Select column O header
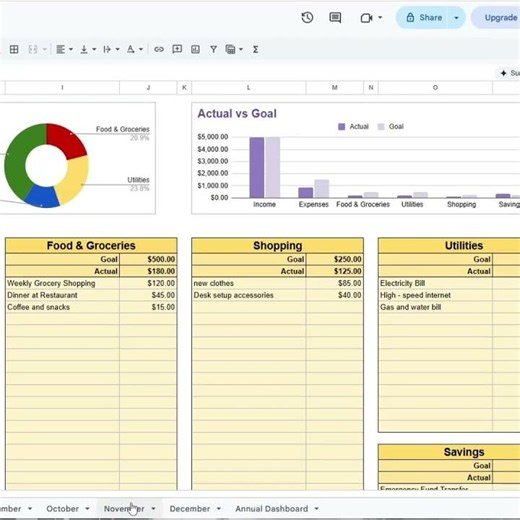The height and width of the screenshot is (520, 520). [x=435, y=88]
